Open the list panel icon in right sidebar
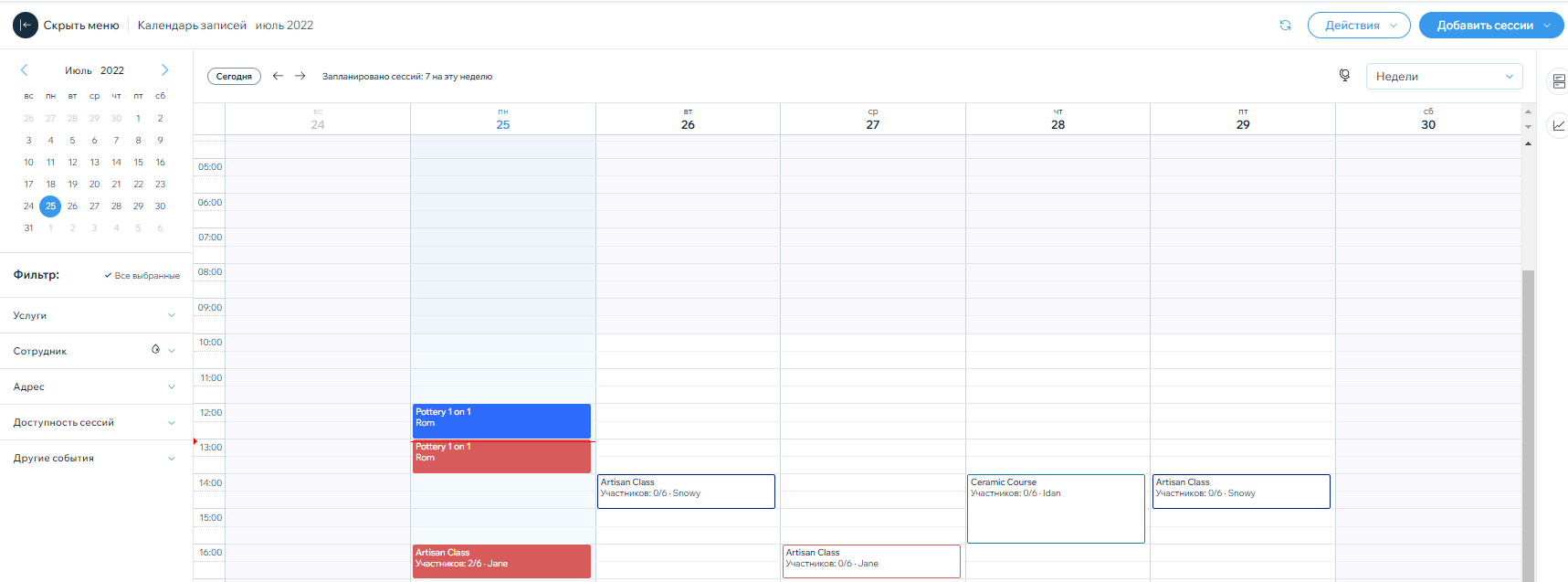The width and height of the screenshot is (1568, 582). (x=1558, y=81)
